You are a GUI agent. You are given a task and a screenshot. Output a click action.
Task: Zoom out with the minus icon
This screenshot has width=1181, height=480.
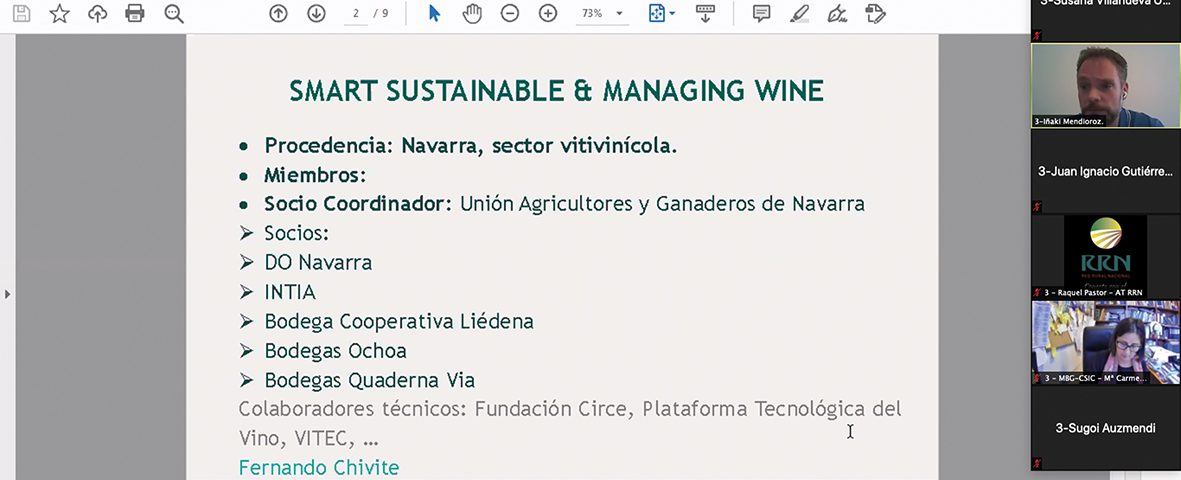510,14
